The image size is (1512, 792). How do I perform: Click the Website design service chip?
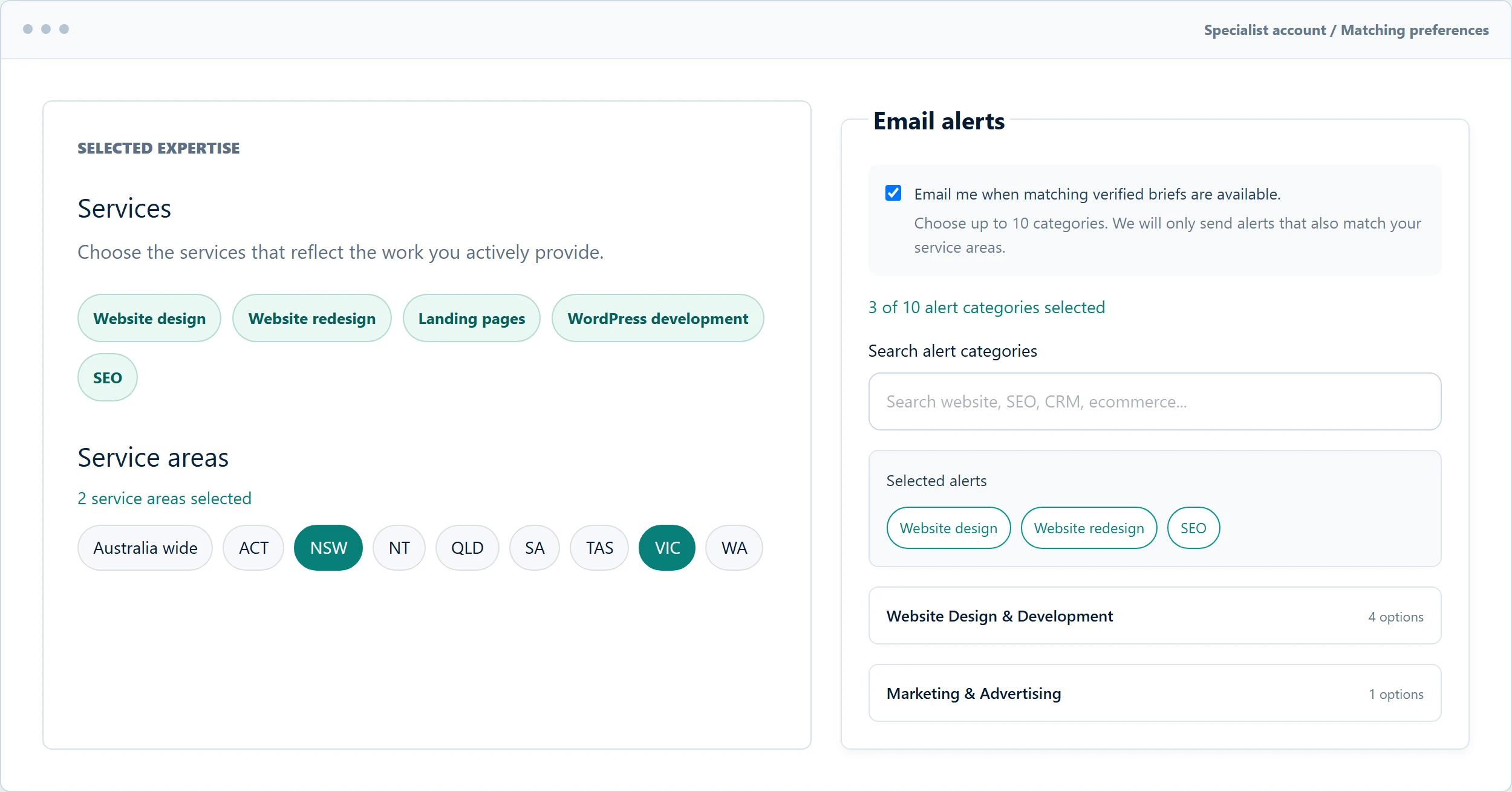coord(149,319)
